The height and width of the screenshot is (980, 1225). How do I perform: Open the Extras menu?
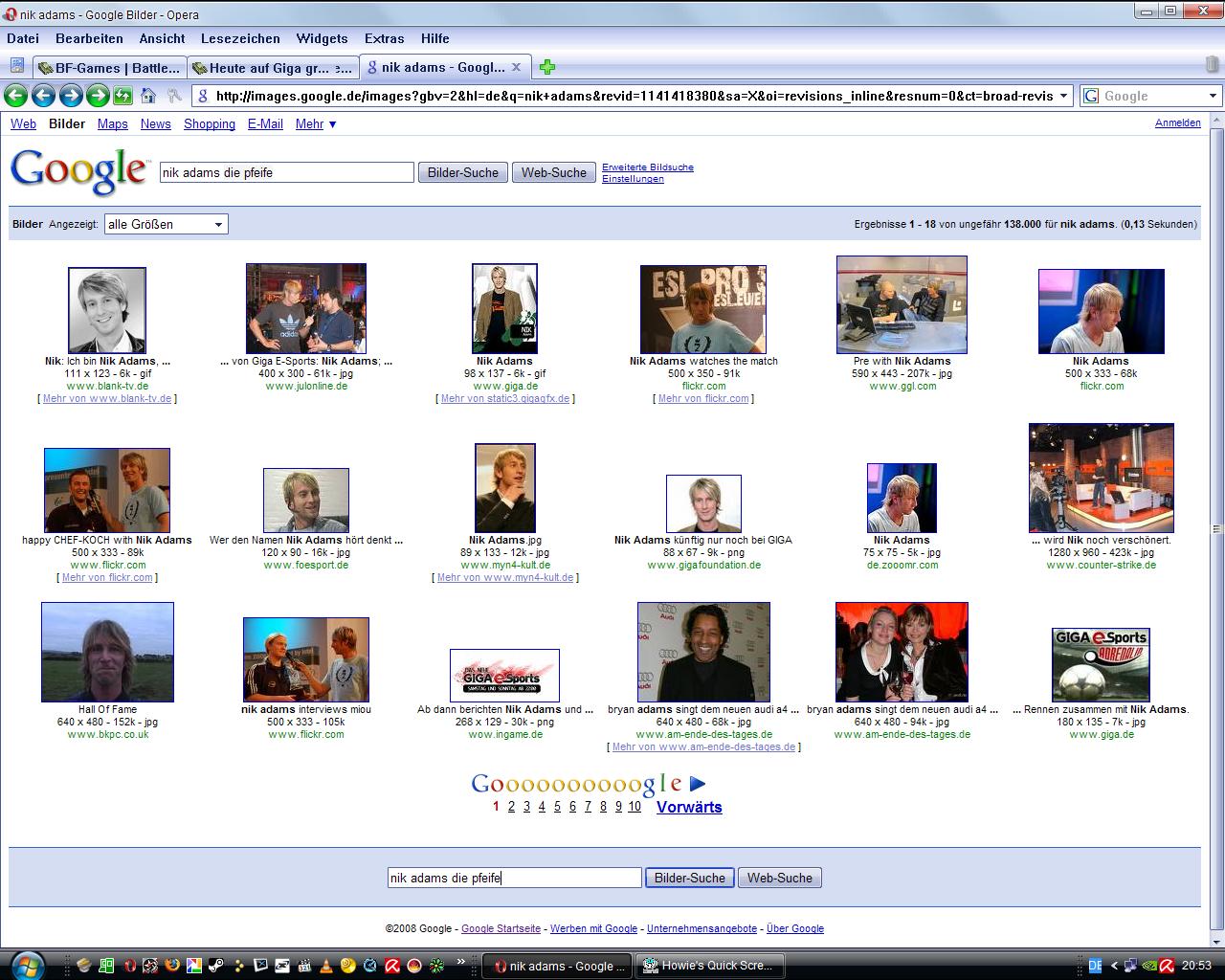pyautogui.click(x=384, y=38)
